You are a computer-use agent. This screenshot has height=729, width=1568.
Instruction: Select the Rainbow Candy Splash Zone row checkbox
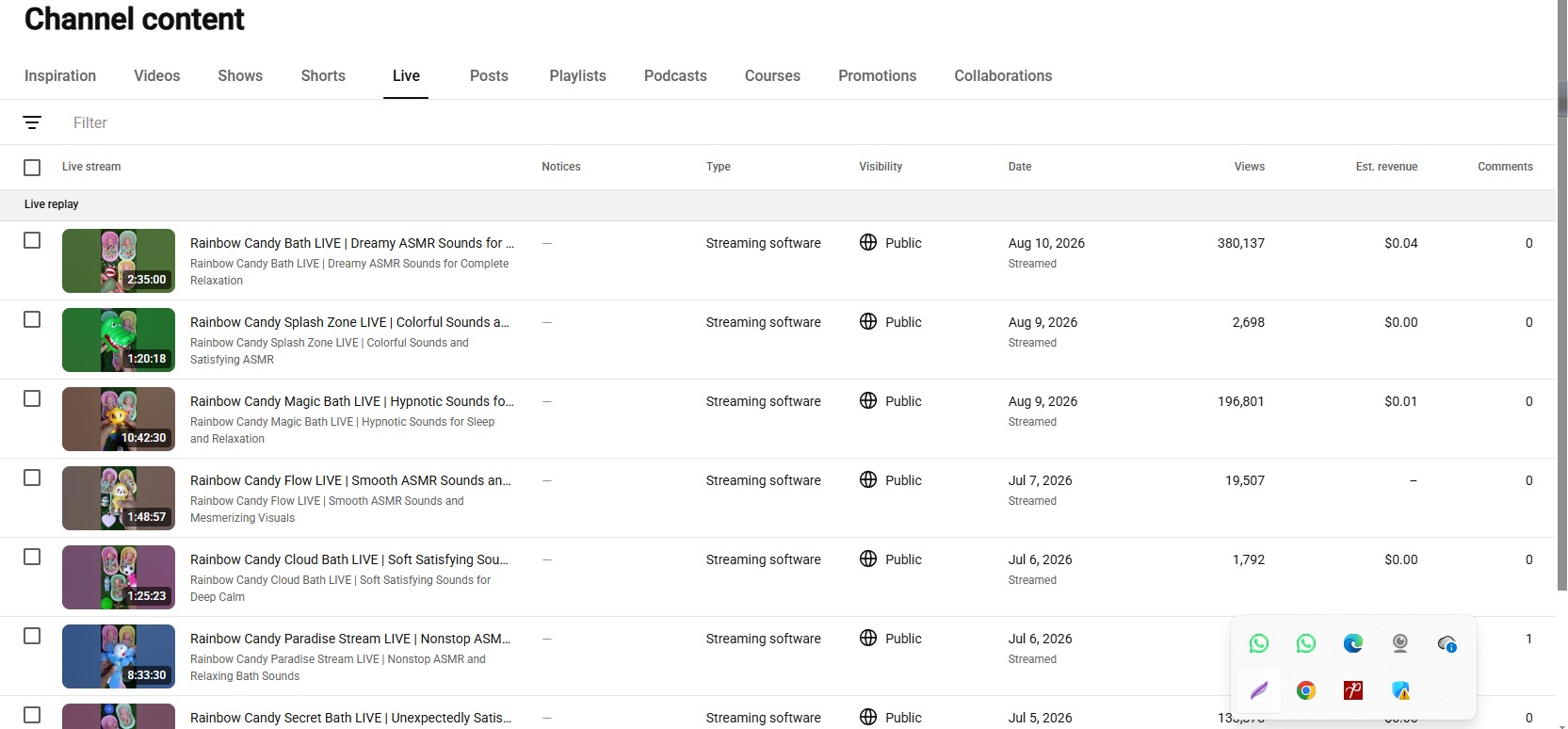click(32, 319)
